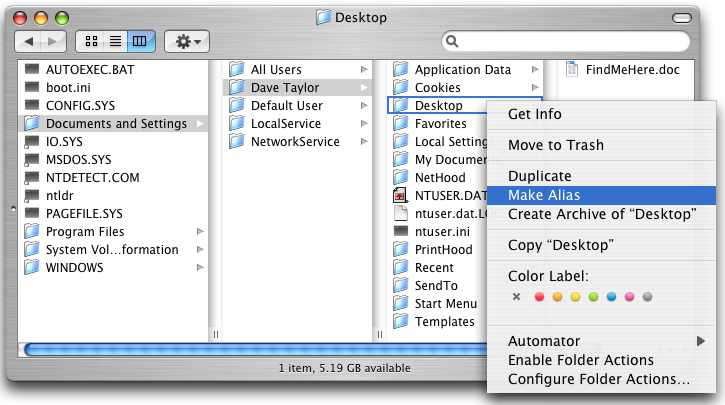
Task: Choose Configure Folder Actions...
Action: [x=602, y=379]
